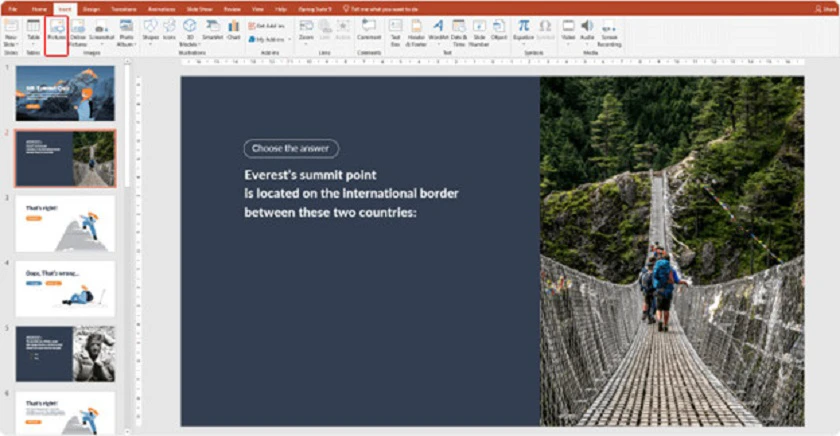Open My Add-ins

(267, 40)
